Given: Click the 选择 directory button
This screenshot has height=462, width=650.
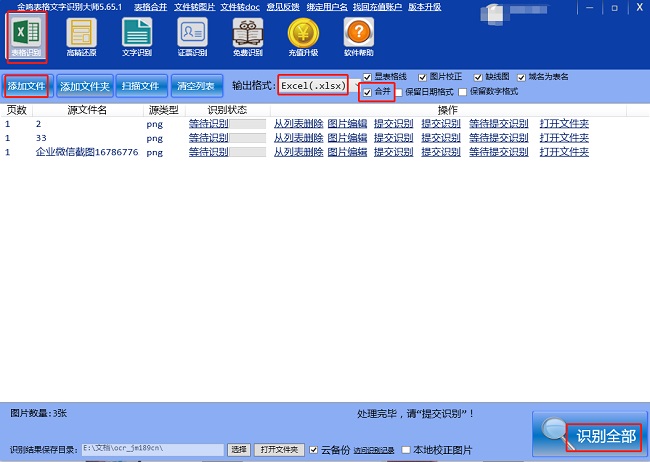Looking at the screenshot, I should [239, 450].
